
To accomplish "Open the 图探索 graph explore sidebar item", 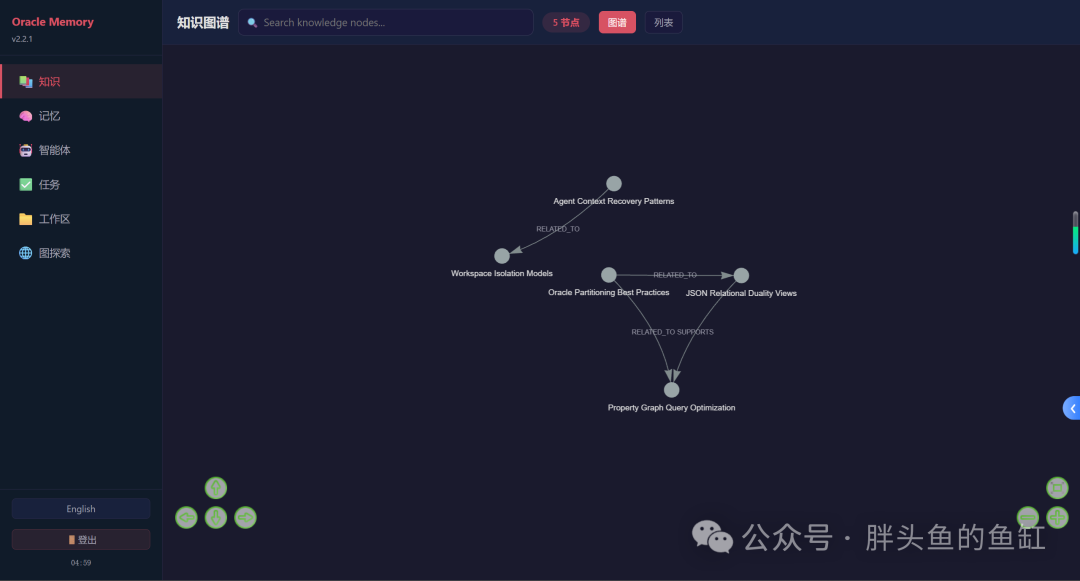I will pyautogui.click(x=81, y=253).
